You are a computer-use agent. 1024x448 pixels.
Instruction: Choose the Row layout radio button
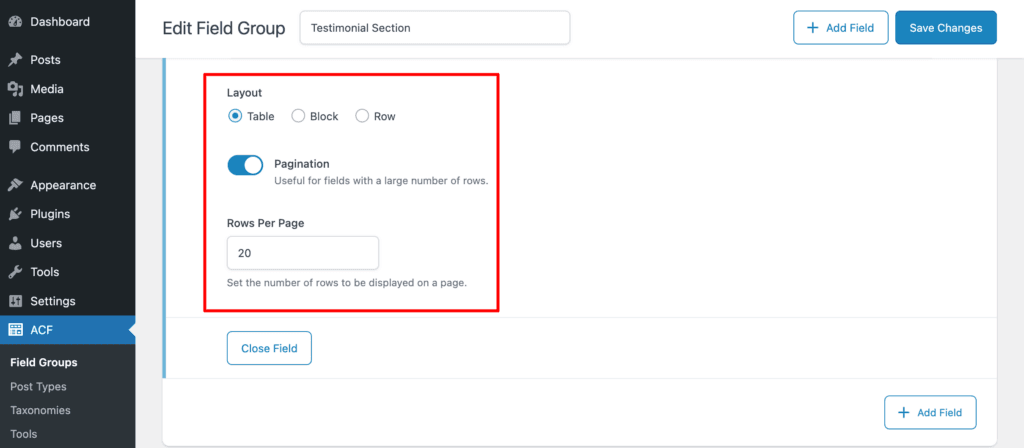point(362,116)
